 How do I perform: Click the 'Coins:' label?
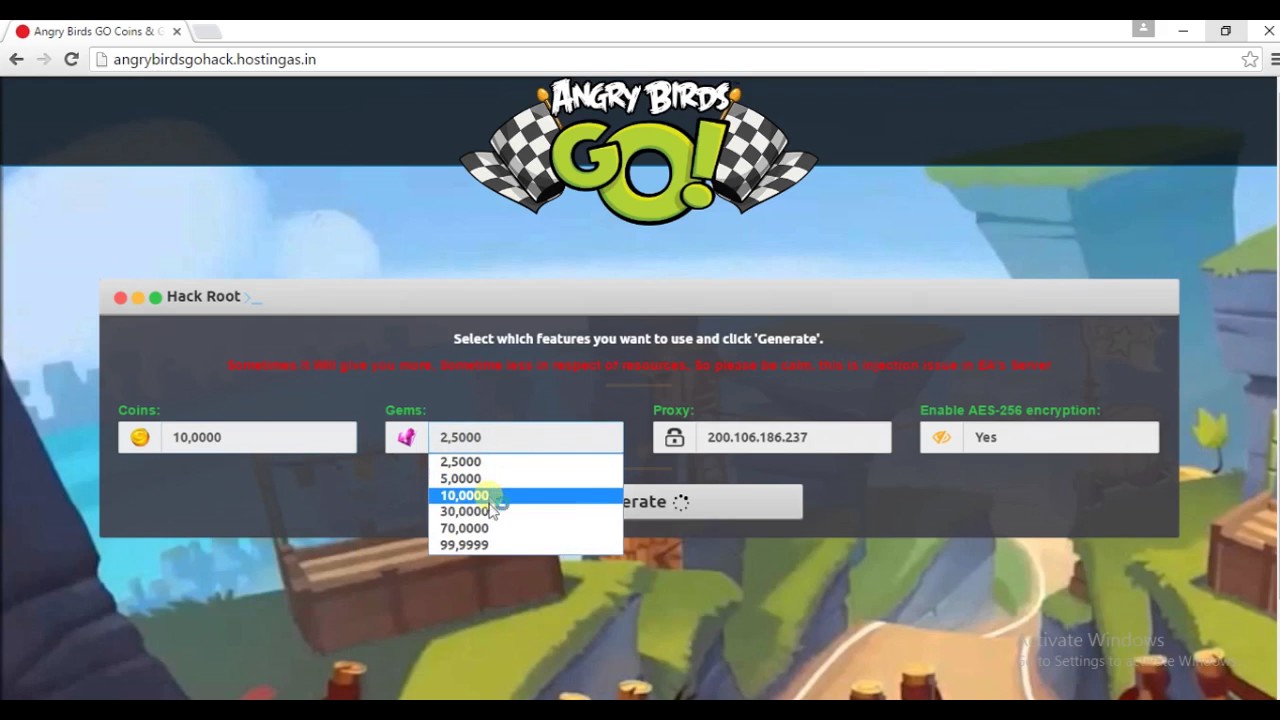click(x=139, y=410)
